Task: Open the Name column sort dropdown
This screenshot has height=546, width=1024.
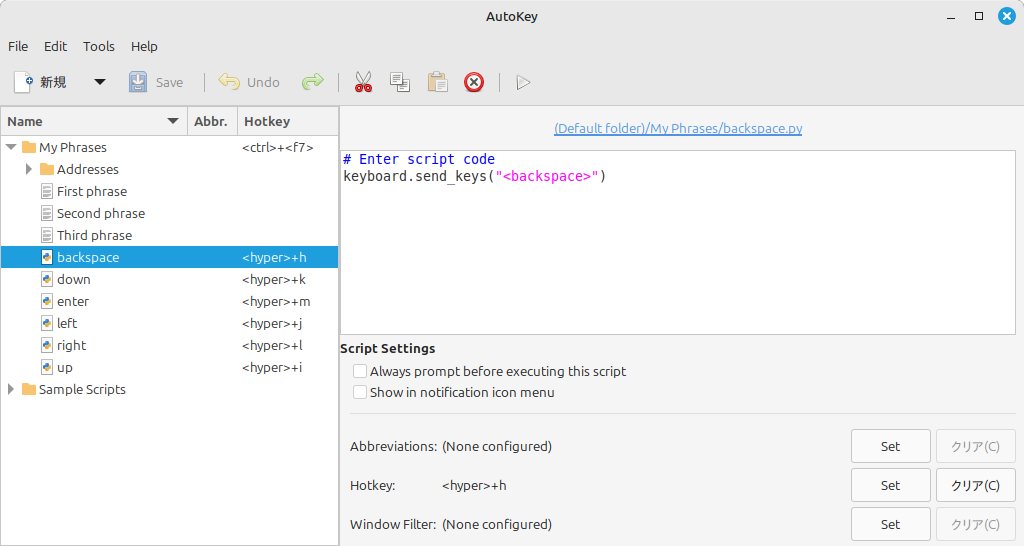Action: tap(172, 121)
